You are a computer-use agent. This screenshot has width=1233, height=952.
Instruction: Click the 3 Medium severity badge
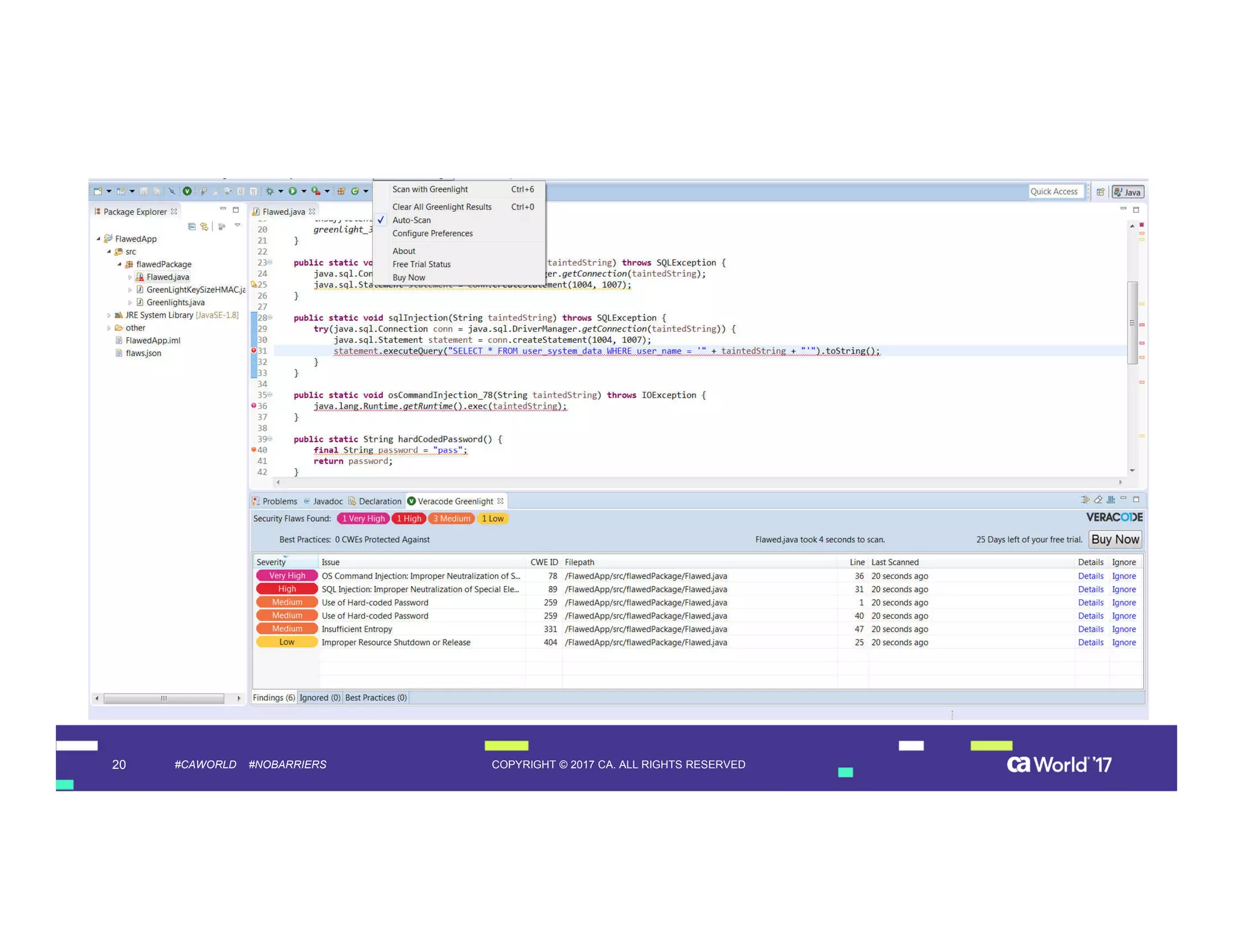(x=452, y=519)
